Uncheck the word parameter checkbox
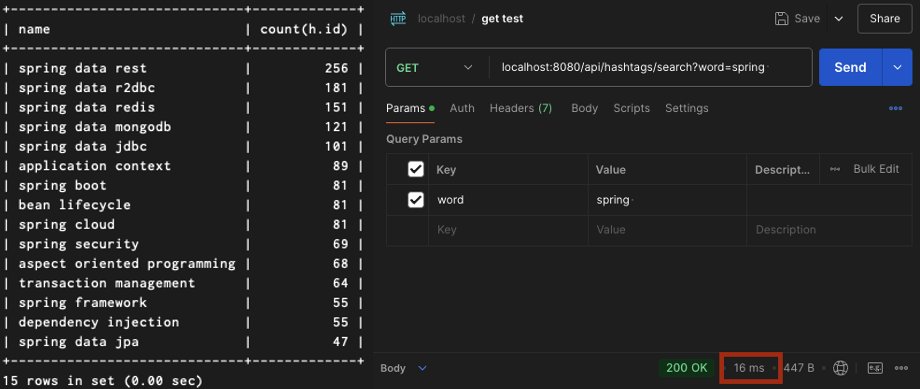The height and width of the screenshot is (389, 920). (x=415, y=200)
